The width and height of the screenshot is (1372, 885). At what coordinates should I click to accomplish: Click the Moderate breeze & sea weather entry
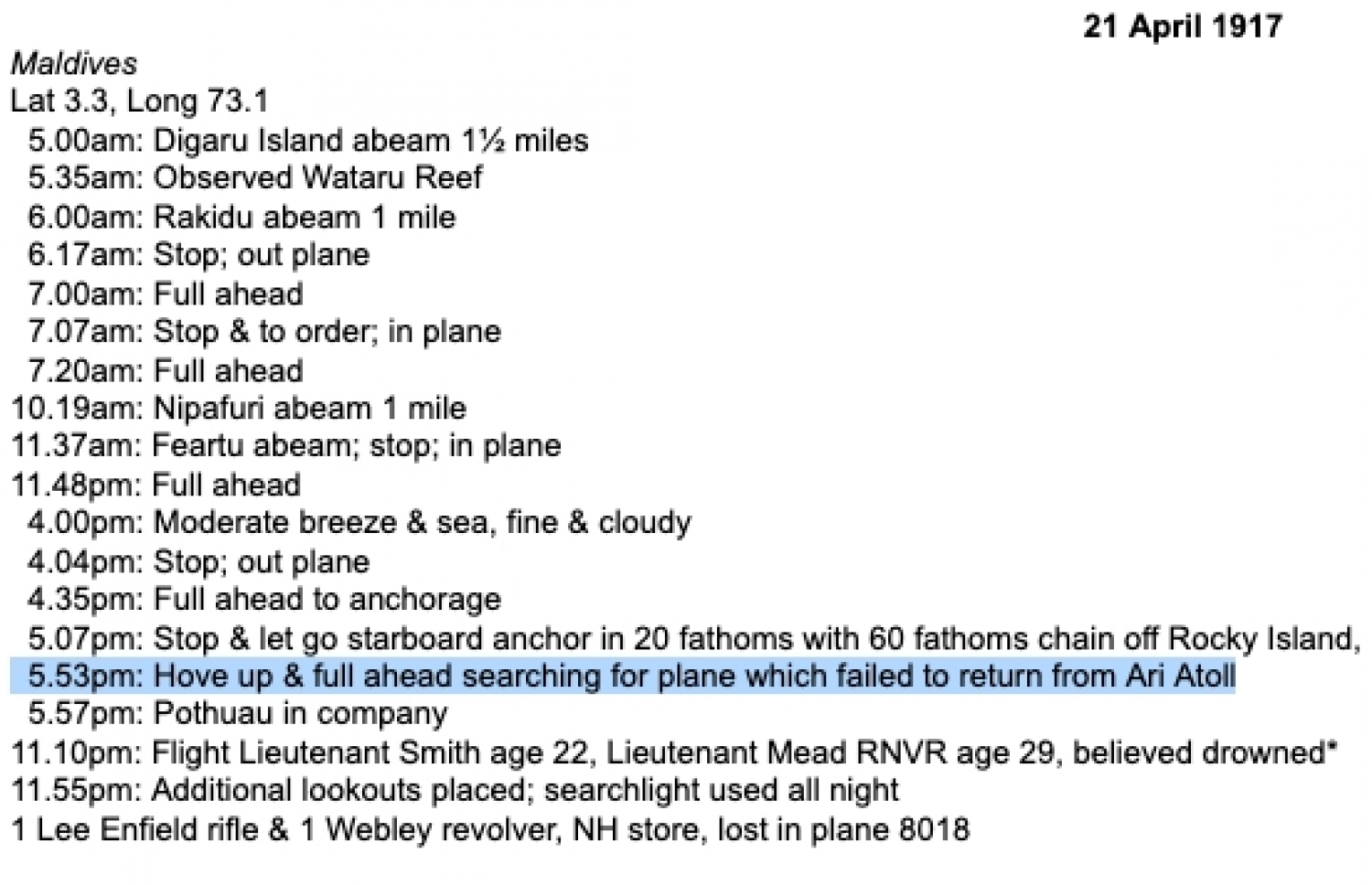[x=359, y=523]
